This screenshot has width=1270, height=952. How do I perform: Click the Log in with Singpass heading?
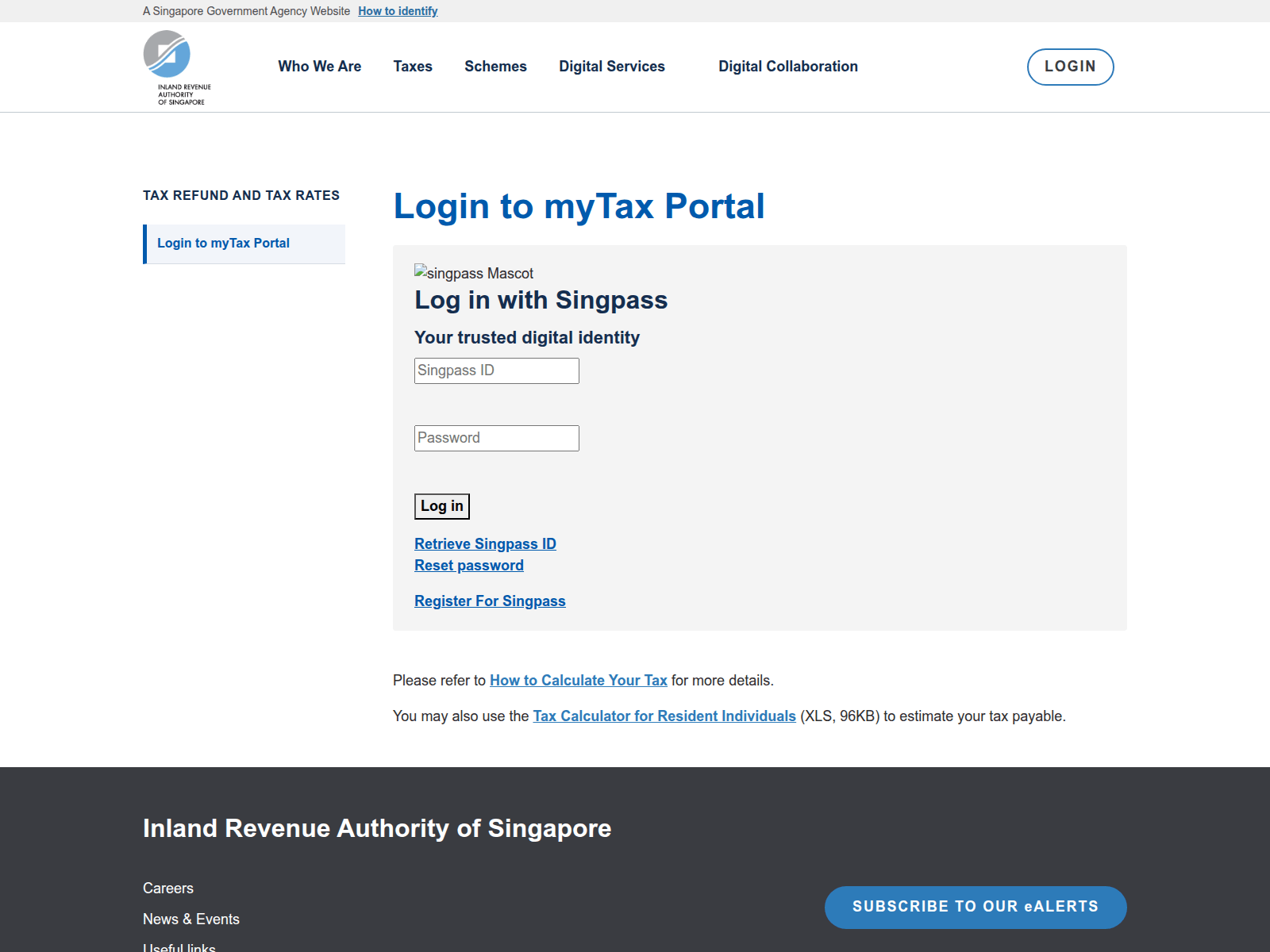coord(541,300)
